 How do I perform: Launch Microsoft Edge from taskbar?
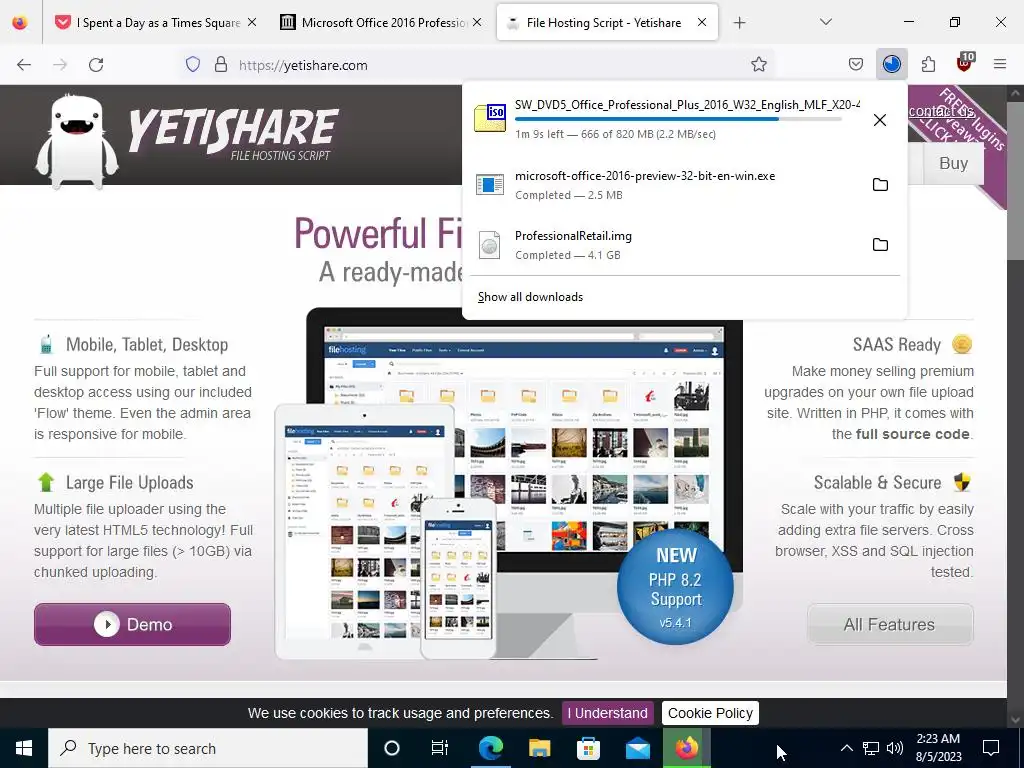pos(490,748)
